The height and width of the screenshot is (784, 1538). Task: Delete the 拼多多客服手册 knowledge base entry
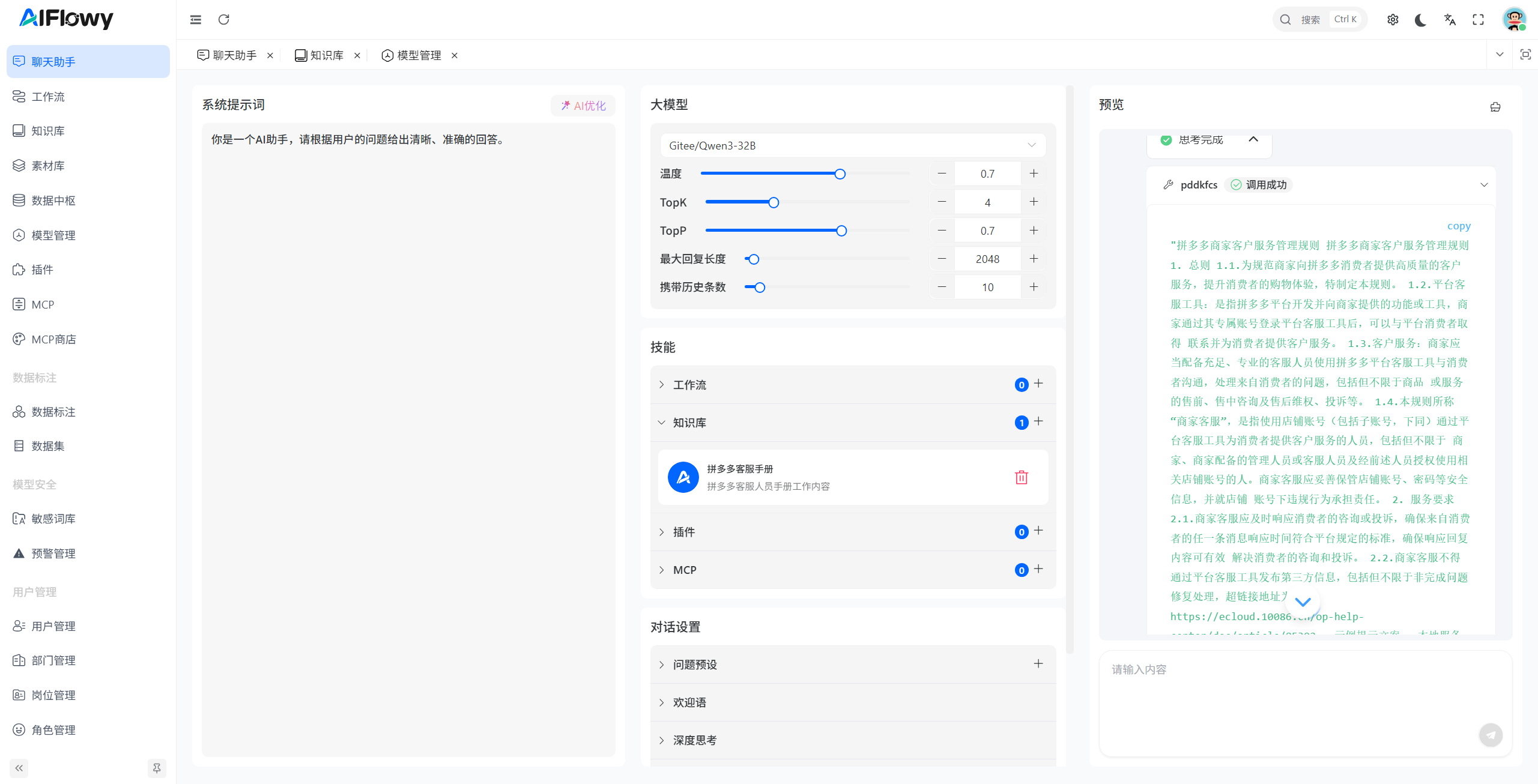[1021, 477]
